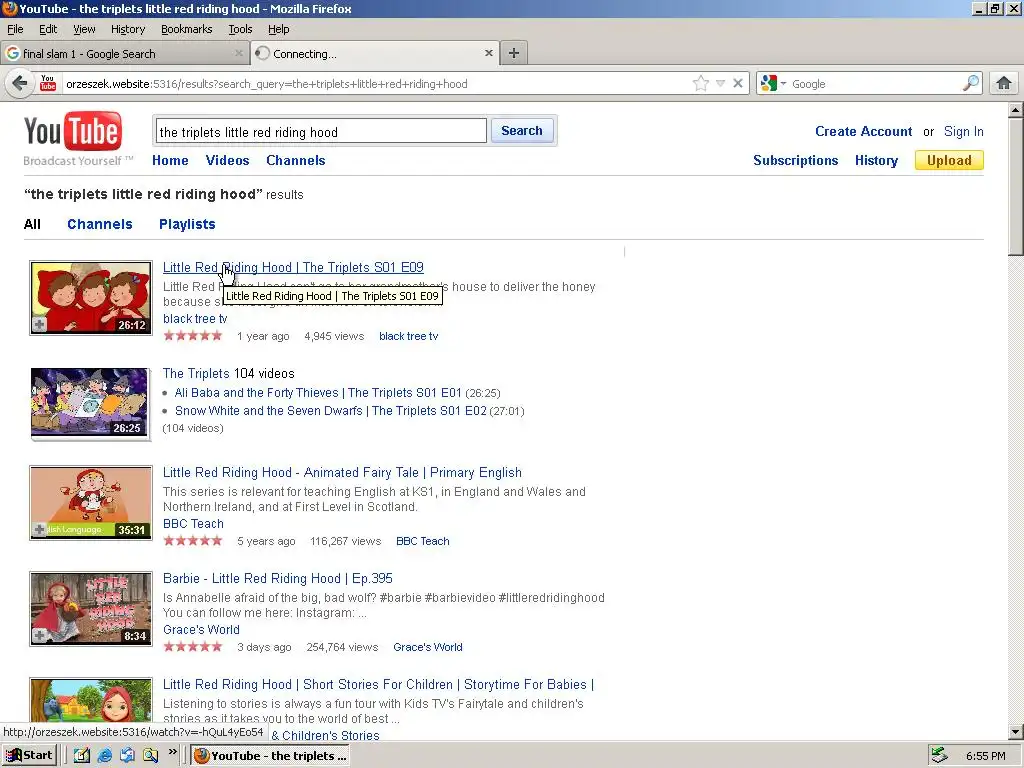Open the Windows Start menu

pyautogui.click(x=29, y=756)
